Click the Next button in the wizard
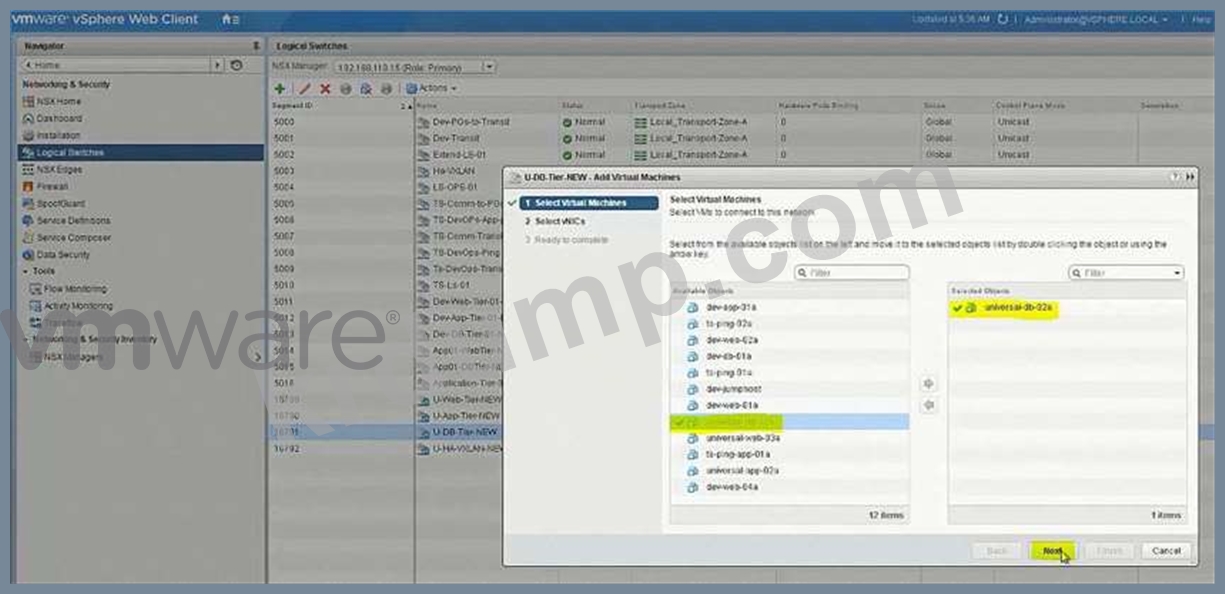The width and height of the screenshot is (1225, 594). point(1052,550)
